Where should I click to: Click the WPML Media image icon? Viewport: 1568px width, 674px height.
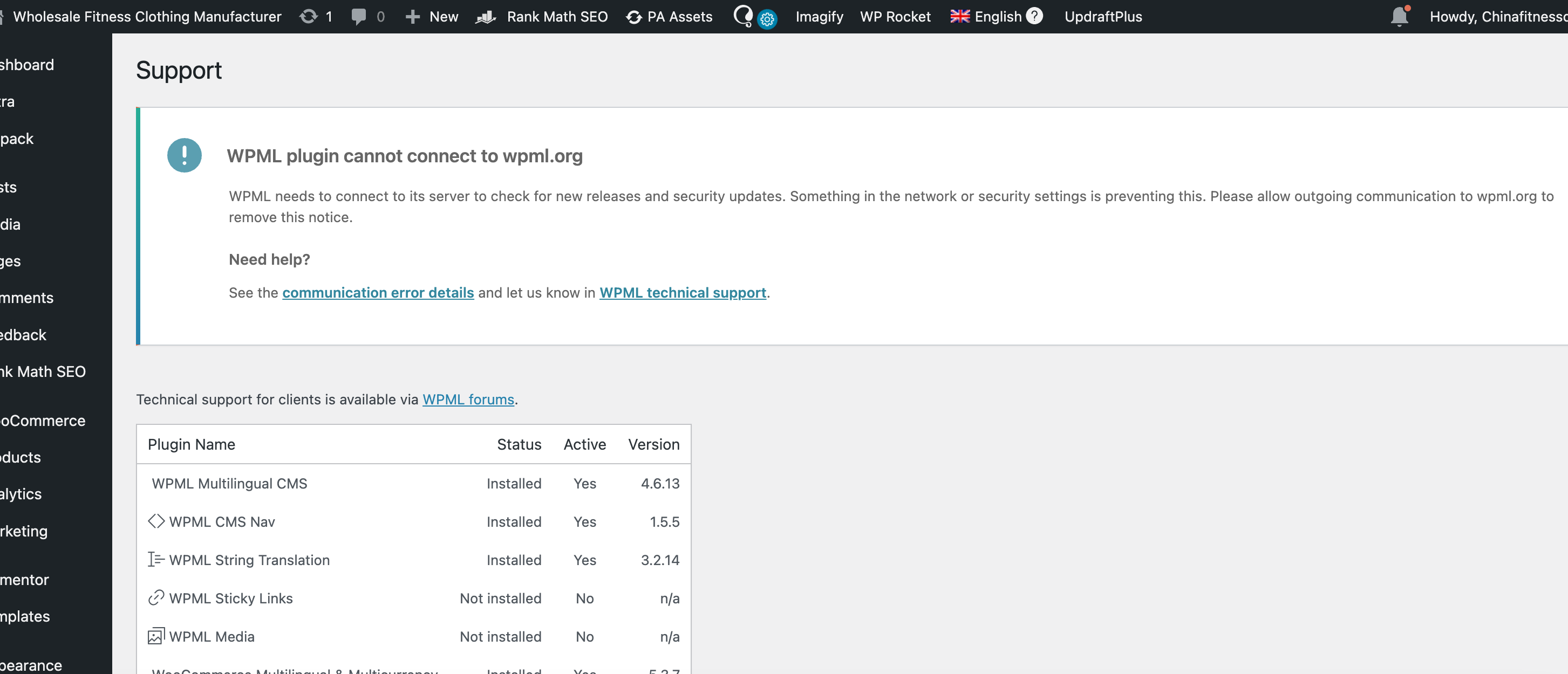pos(156,636)
